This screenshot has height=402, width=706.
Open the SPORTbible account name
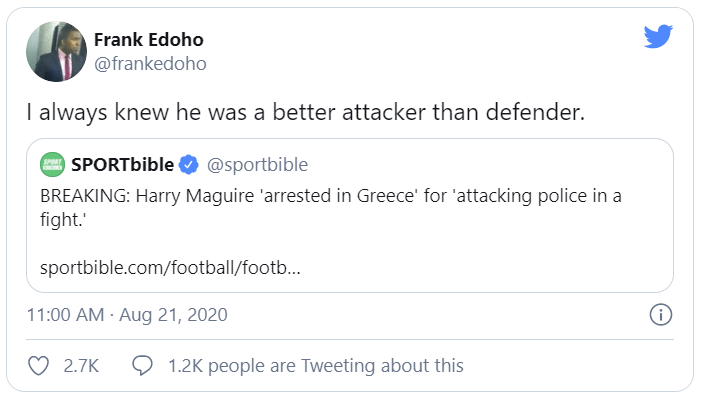pyautogui.click(x=122, y=164)
